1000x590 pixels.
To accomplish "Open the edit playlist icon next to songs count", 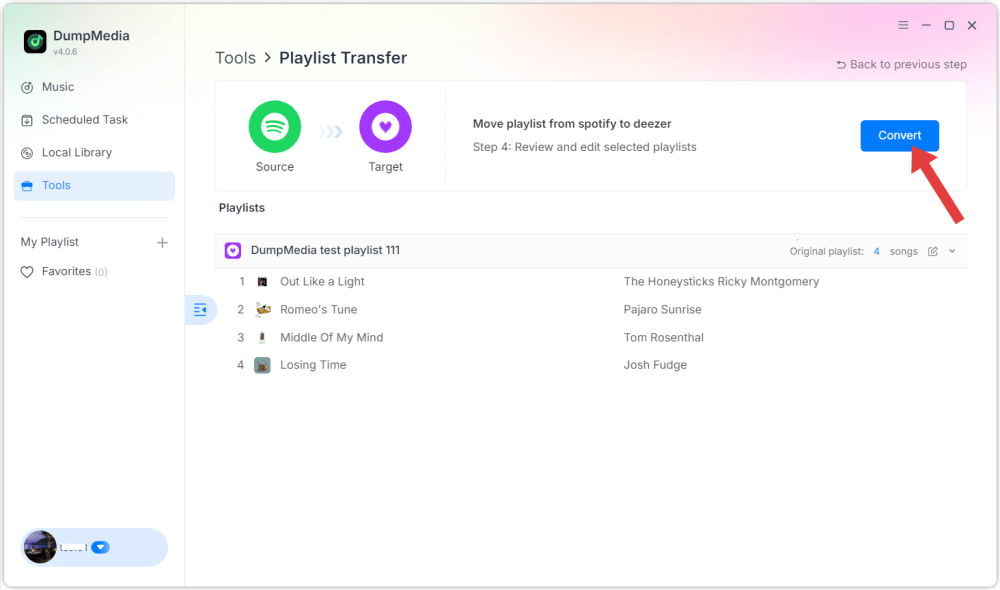I will 932,251.
